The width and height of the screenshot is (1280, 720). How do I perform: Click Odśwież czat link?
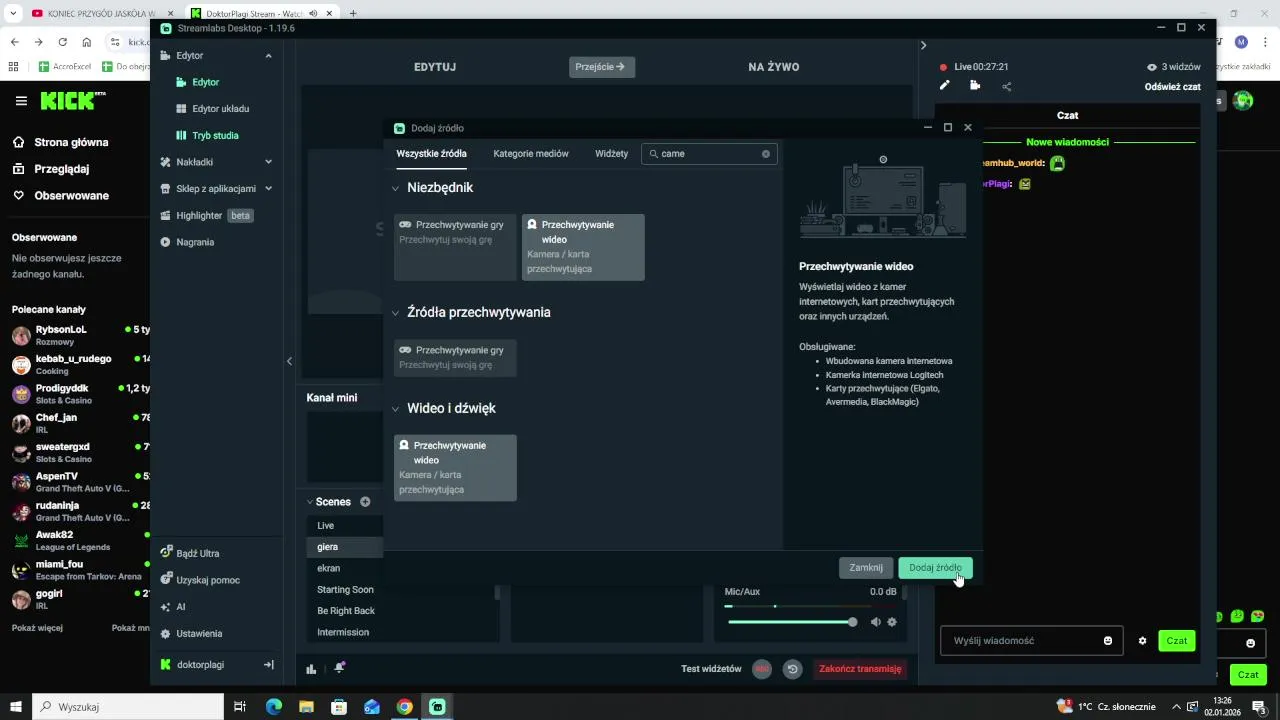click(x=1172, y=87)
